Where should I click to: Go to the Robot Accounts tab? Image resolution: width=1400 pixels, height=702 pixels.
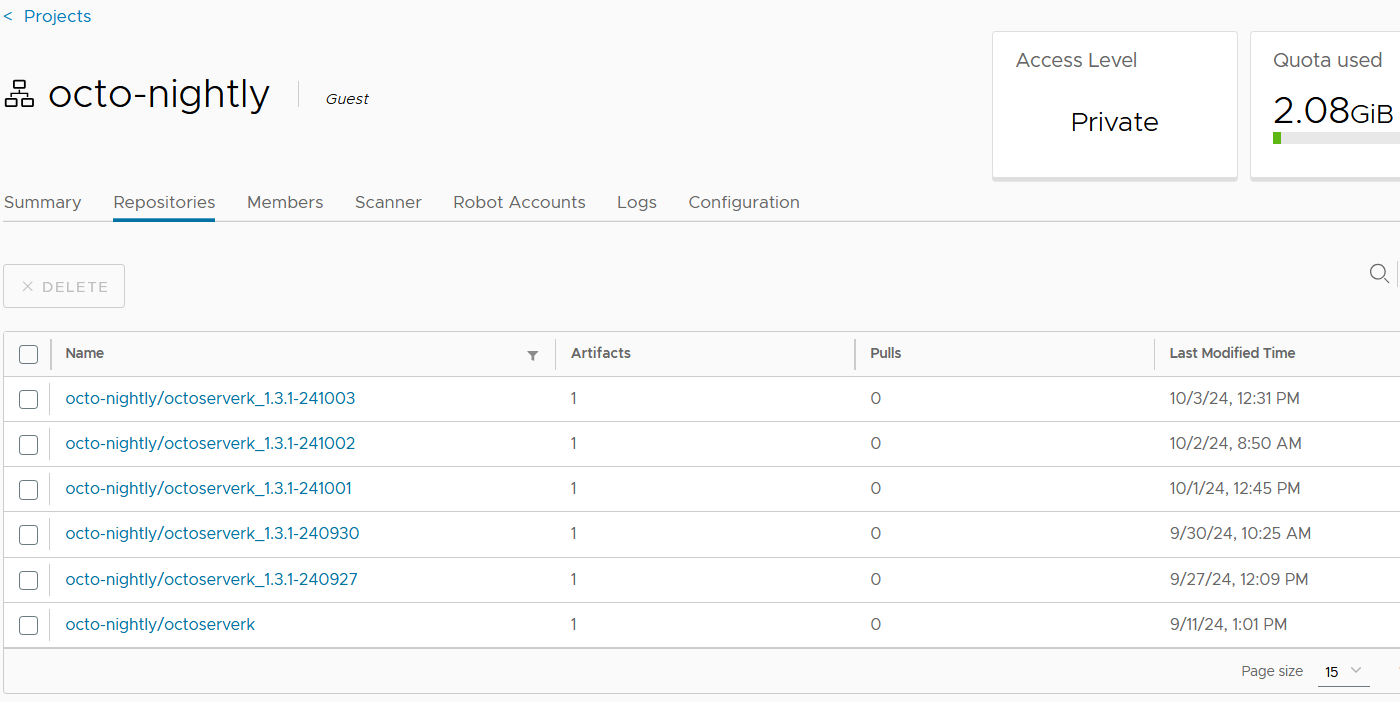click(519, 202)
